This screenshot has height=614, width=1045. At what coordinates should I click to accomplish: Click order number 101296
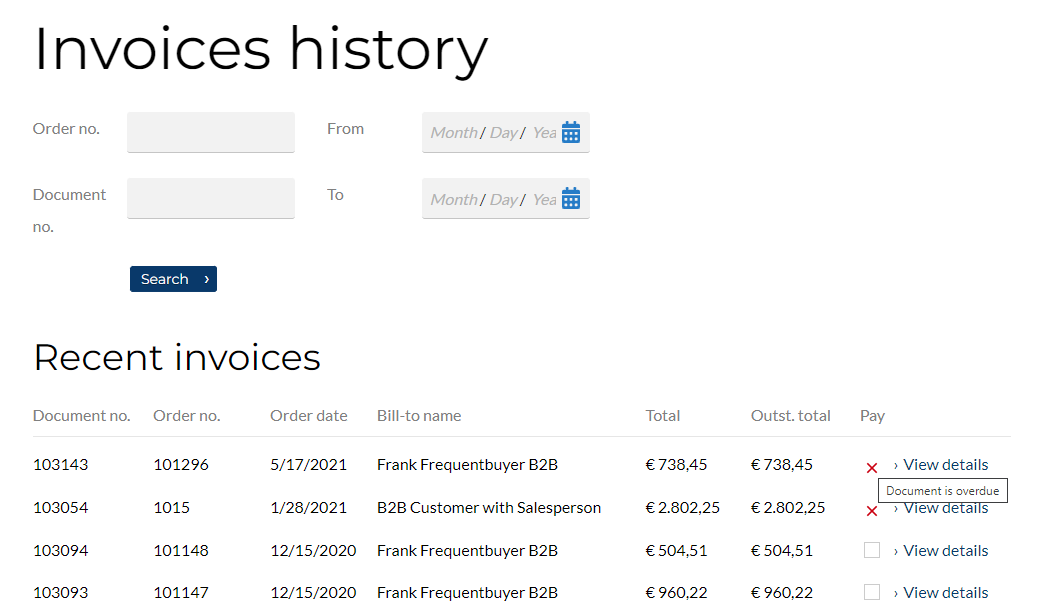[x=181, y=465]
